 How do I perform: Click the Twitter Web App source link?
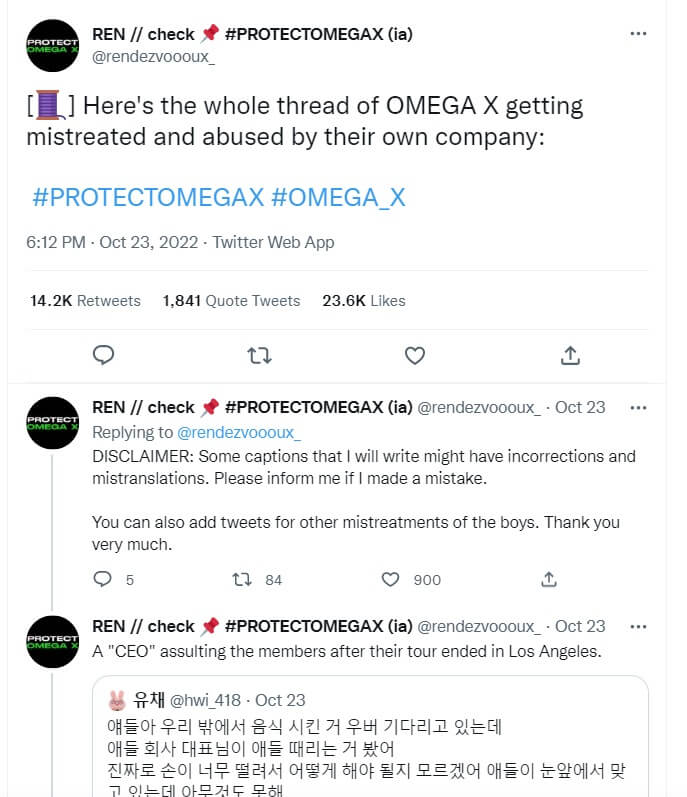click(273, 242)
